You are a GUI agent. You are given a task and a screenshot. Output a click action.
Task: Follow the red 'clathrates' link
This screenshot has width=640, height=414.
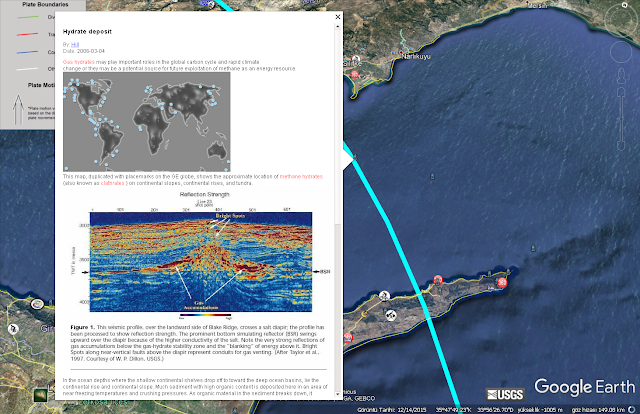click(113, 183)
